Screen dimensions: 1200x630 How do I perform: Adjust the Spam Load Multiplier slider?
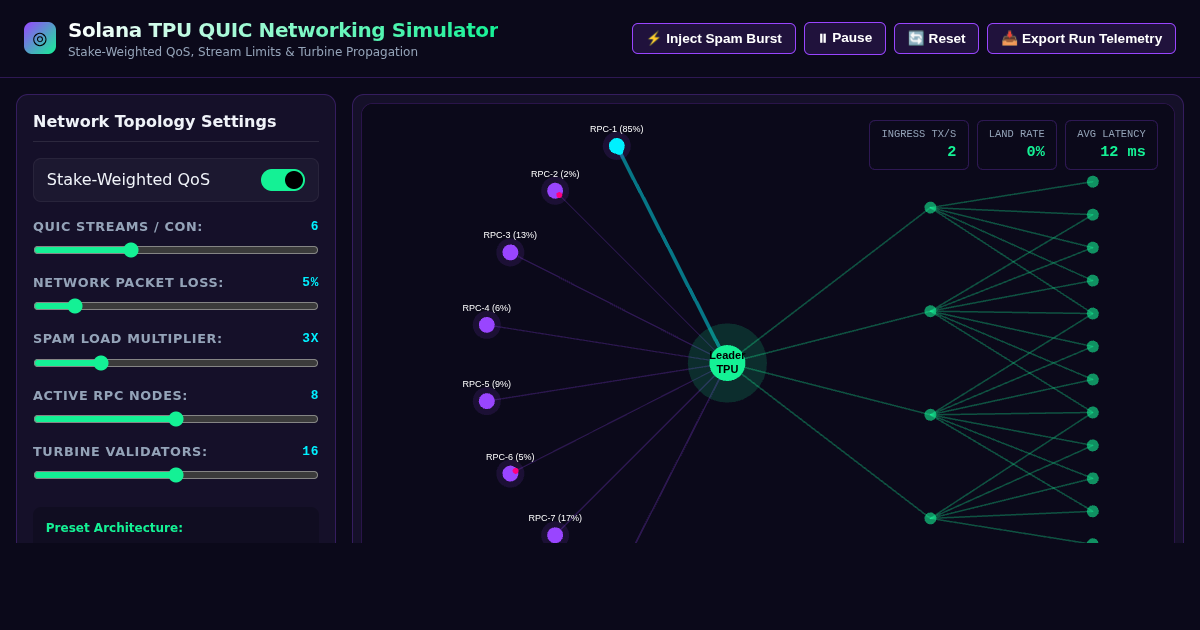point(176,363)
